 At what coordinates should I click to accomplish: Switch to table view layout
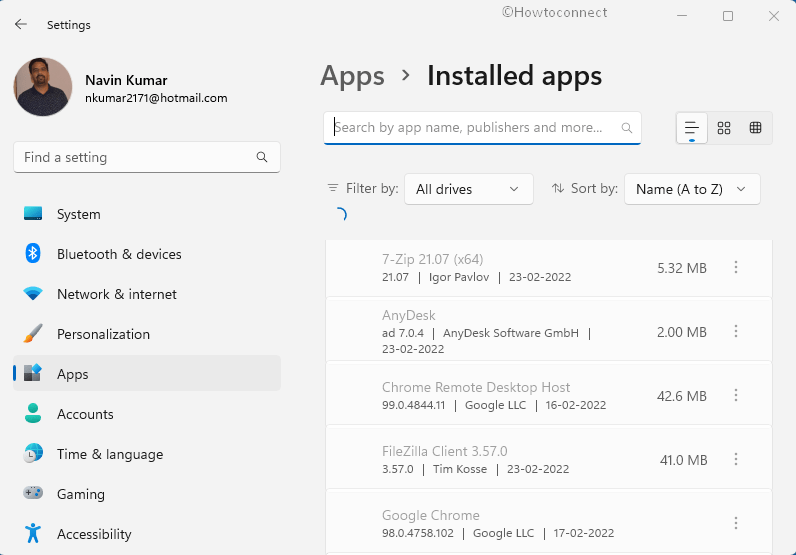(x=755, y=128)
